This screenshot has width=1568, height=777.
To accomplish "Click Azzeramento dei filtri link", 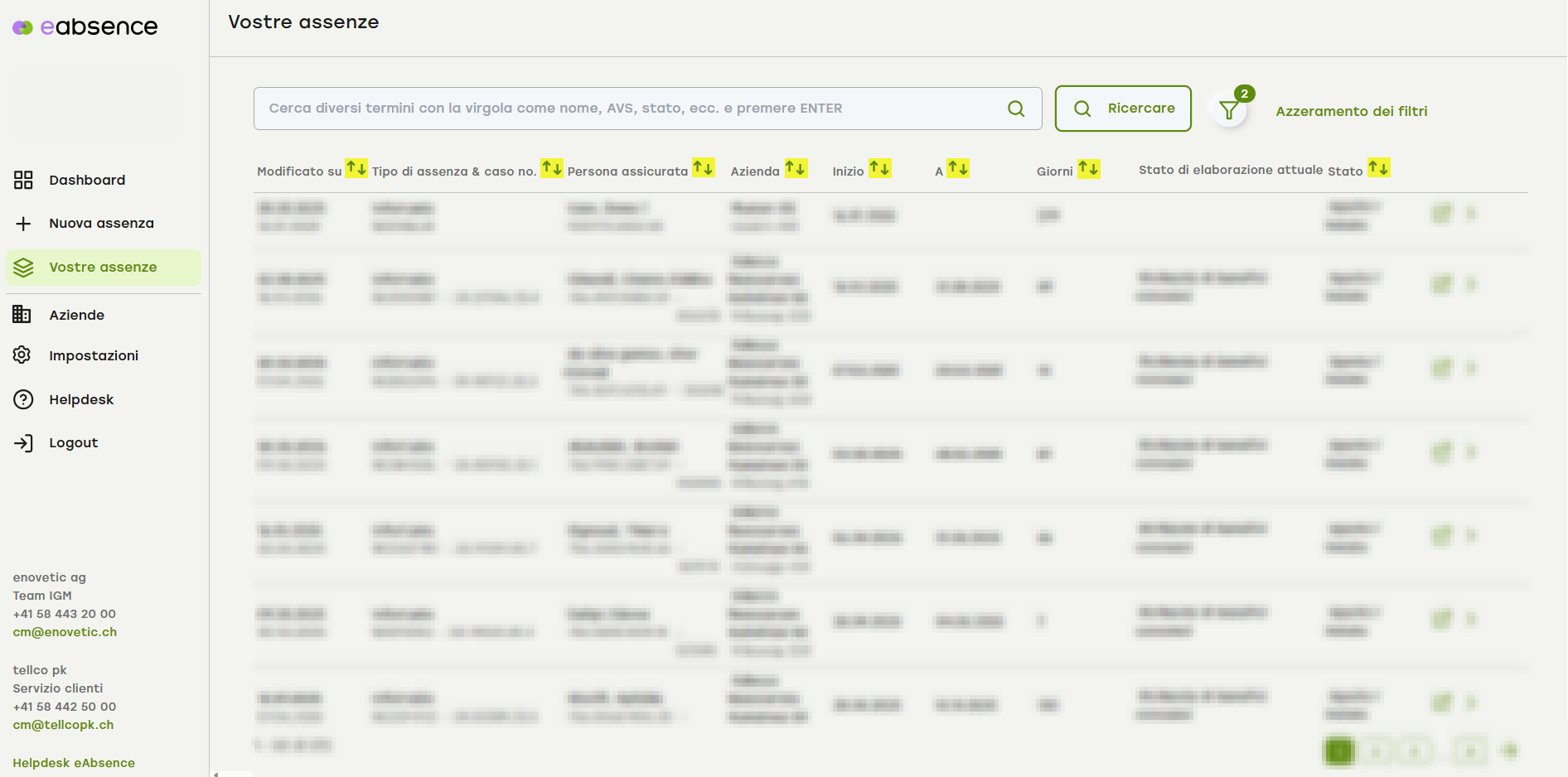I will [1351, 111].
